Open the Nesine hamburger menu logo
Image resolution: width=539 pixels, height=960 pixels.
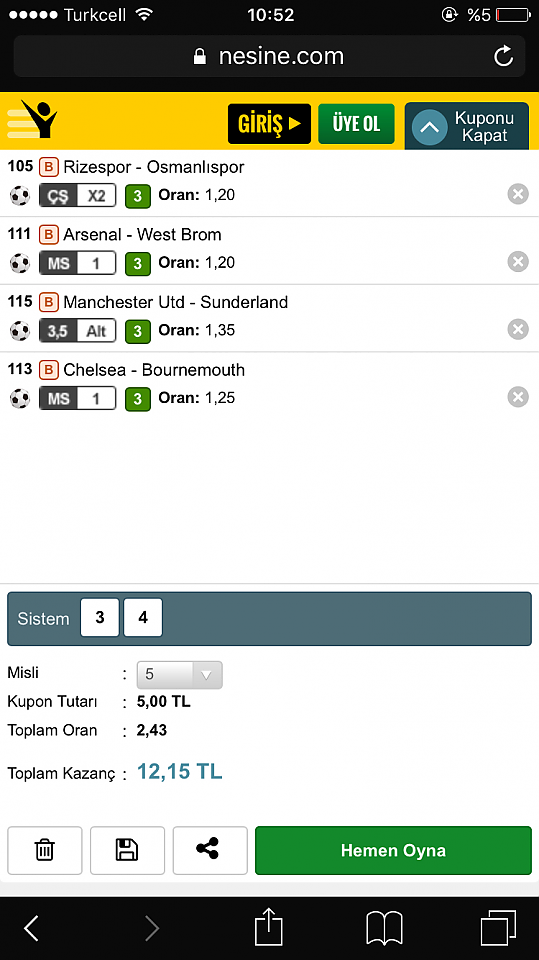tap(32, 119)
